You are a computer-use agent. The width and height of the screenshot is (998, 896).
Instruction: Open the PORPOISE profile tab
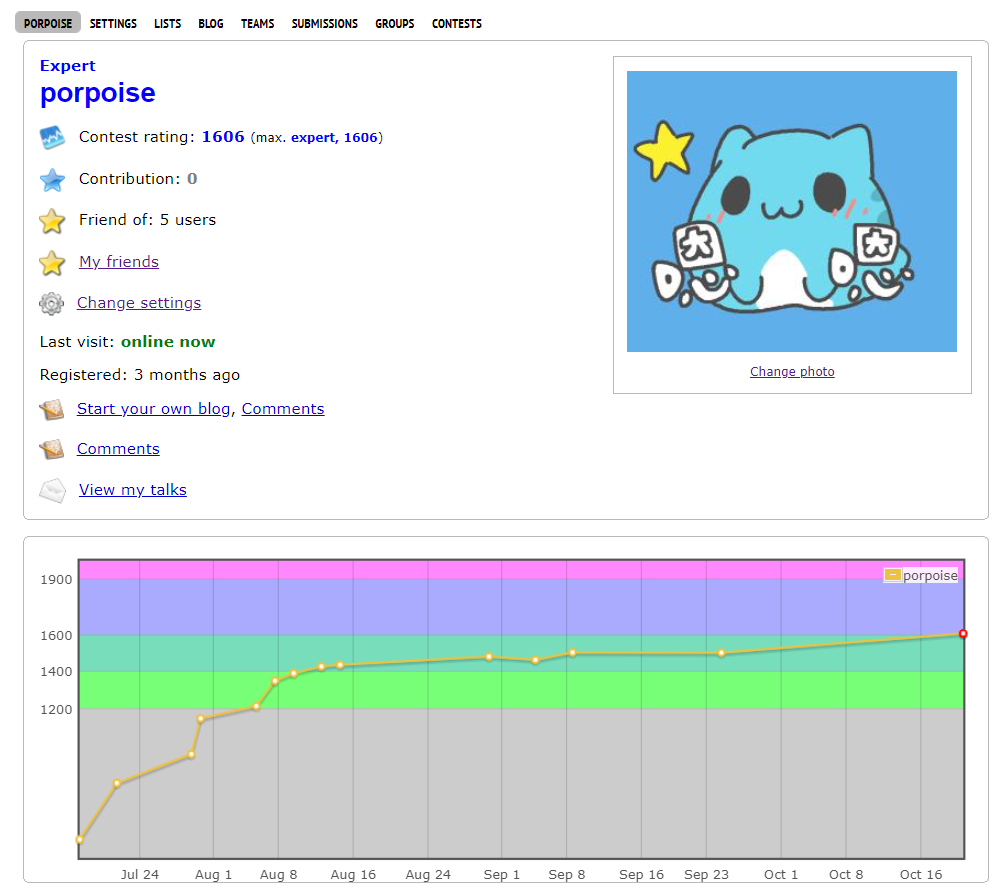click(x=48, y=24)
